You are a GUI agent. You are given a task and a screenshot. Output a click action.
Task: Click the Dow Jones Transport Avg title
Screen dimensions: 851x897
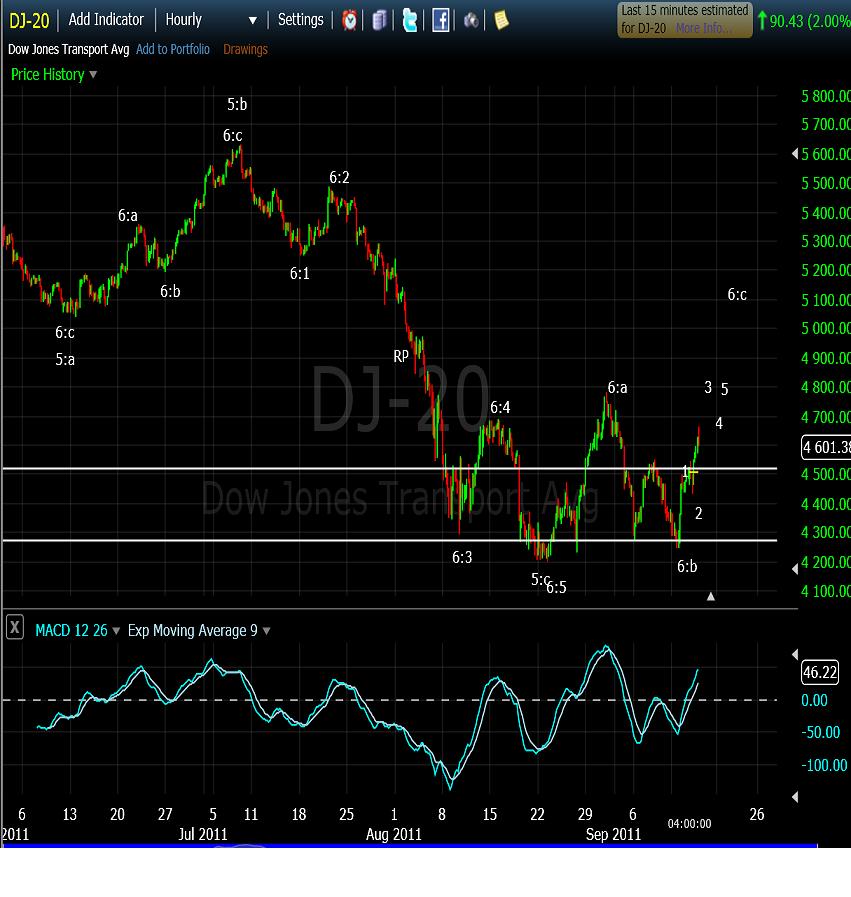click(69, 49)
